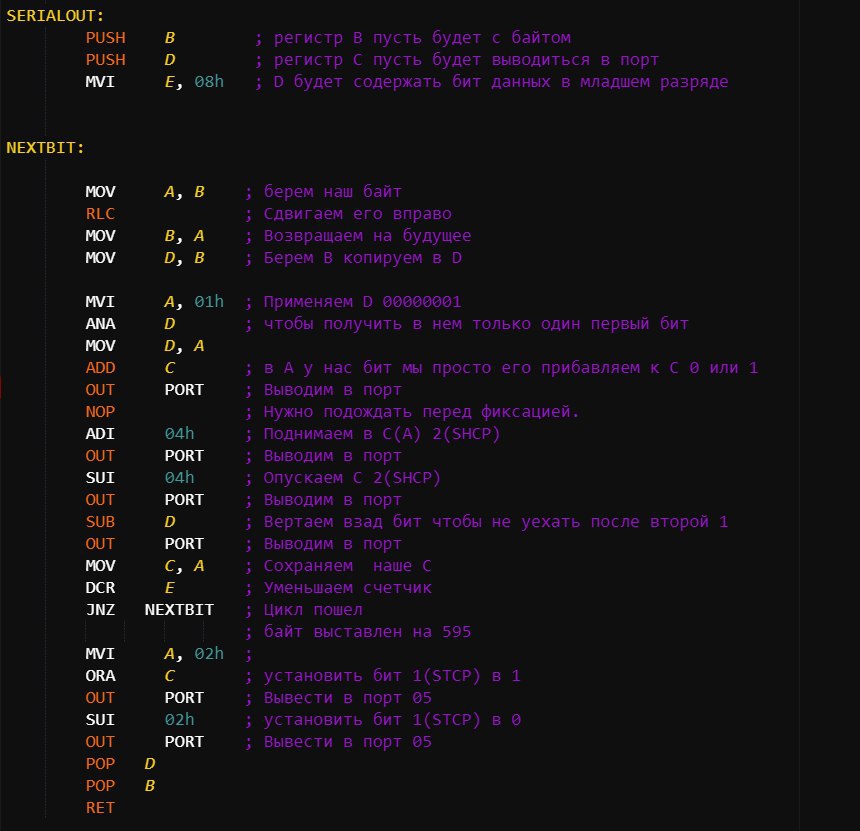860x831 pixels.
Task: Place cursor on the RET instruction
Action: 100,807
